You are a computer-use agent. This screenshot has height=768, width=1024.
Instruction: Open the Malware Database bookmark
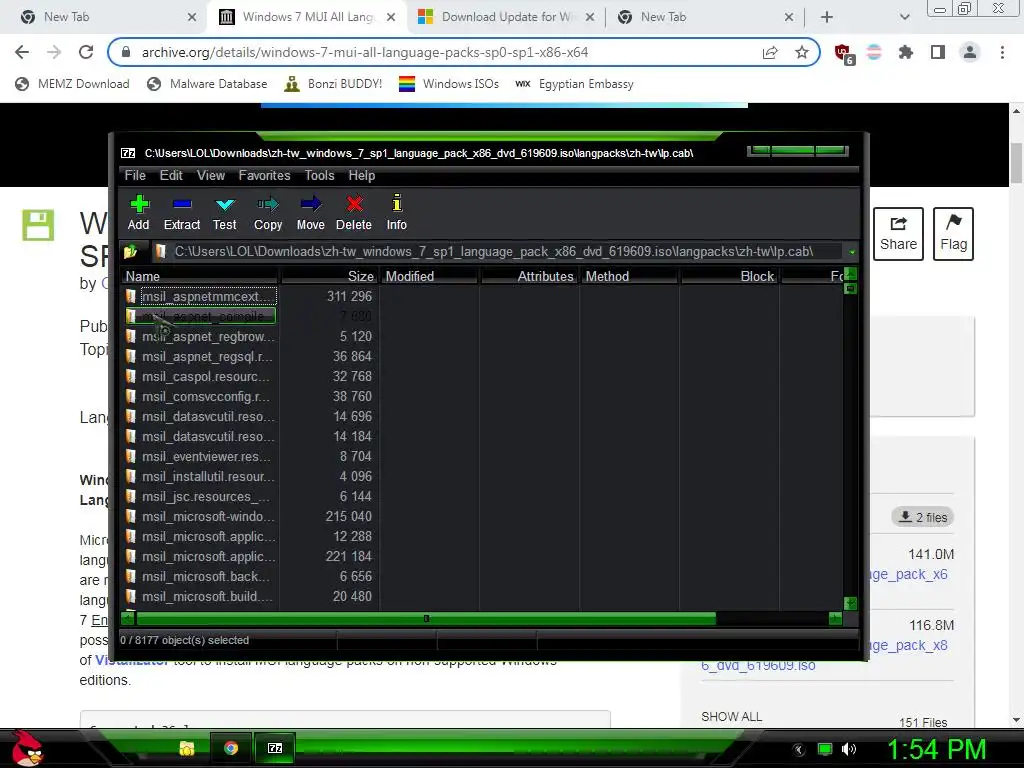[x=208, y=84]
